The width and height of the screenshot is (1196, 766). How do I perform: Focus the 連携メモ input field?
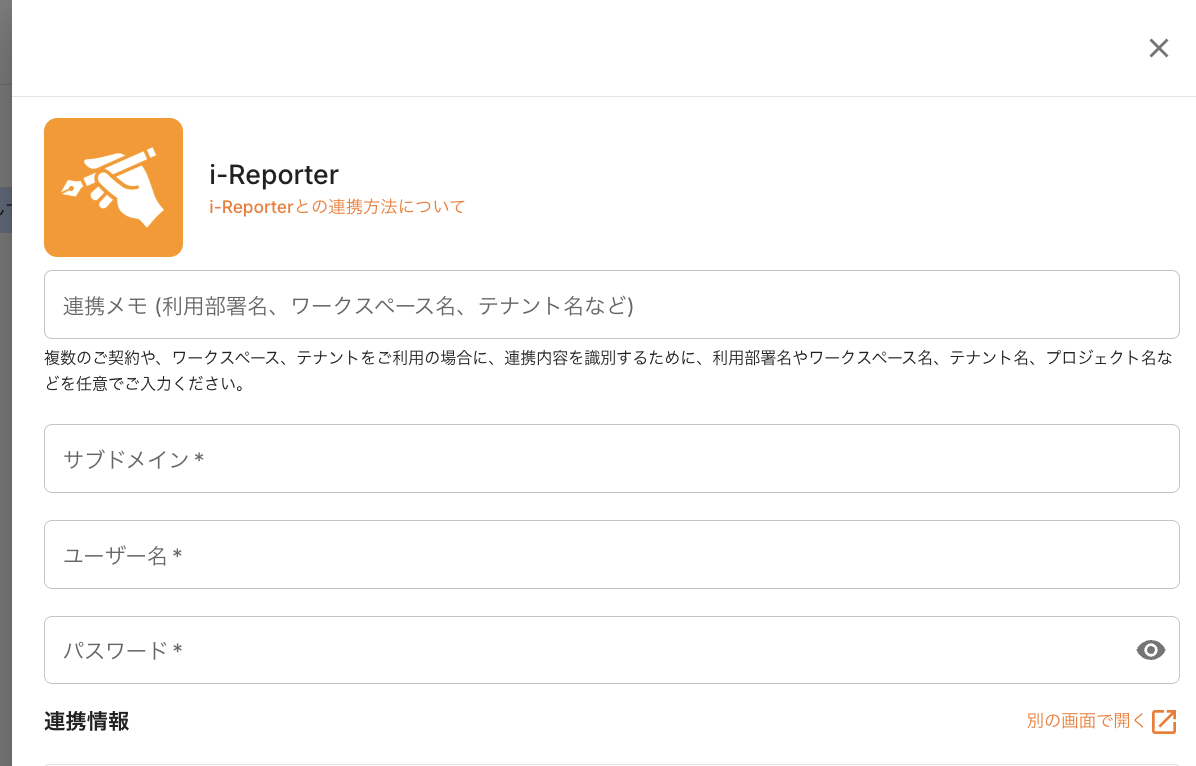tap(611, 305)
